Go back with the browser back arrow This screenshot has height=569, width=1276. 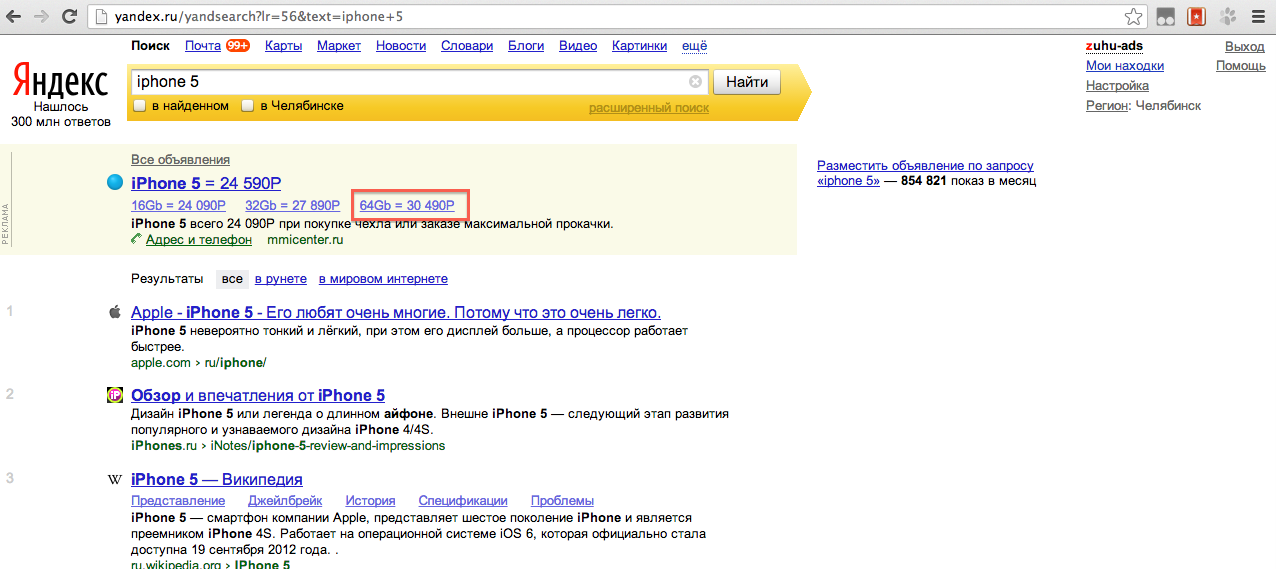(x=15, y=17)
